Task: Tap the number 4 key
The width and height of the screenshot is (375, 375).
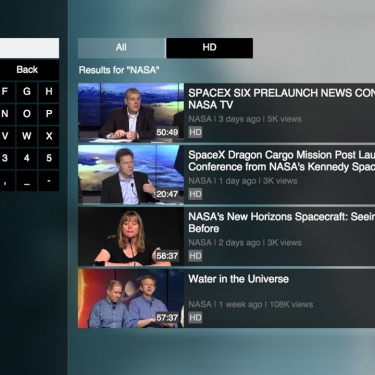Action: (x=27, y=158)
